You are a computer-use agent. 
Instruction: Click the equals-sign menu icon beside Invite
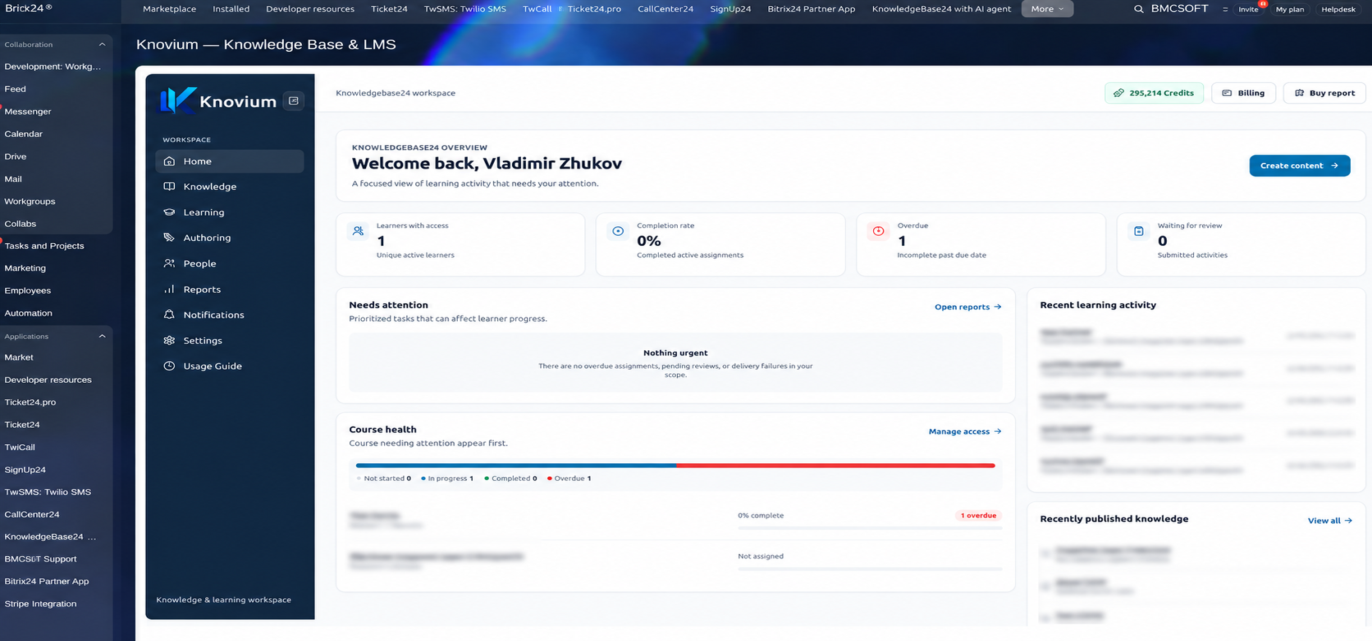pyautogui.click(x=1225, y=9)
